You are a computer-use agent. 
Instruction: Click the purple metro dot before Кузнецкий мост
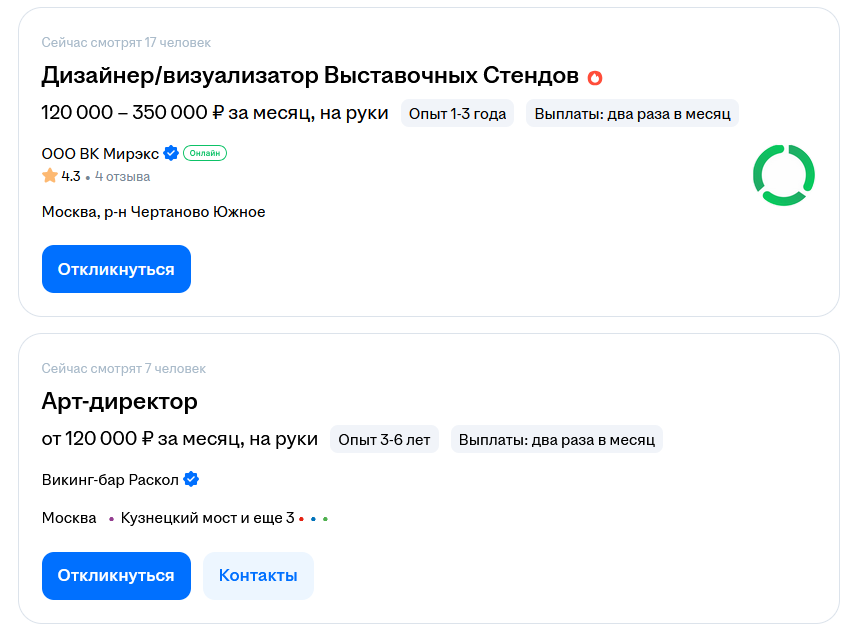click(x=110, y=517)
